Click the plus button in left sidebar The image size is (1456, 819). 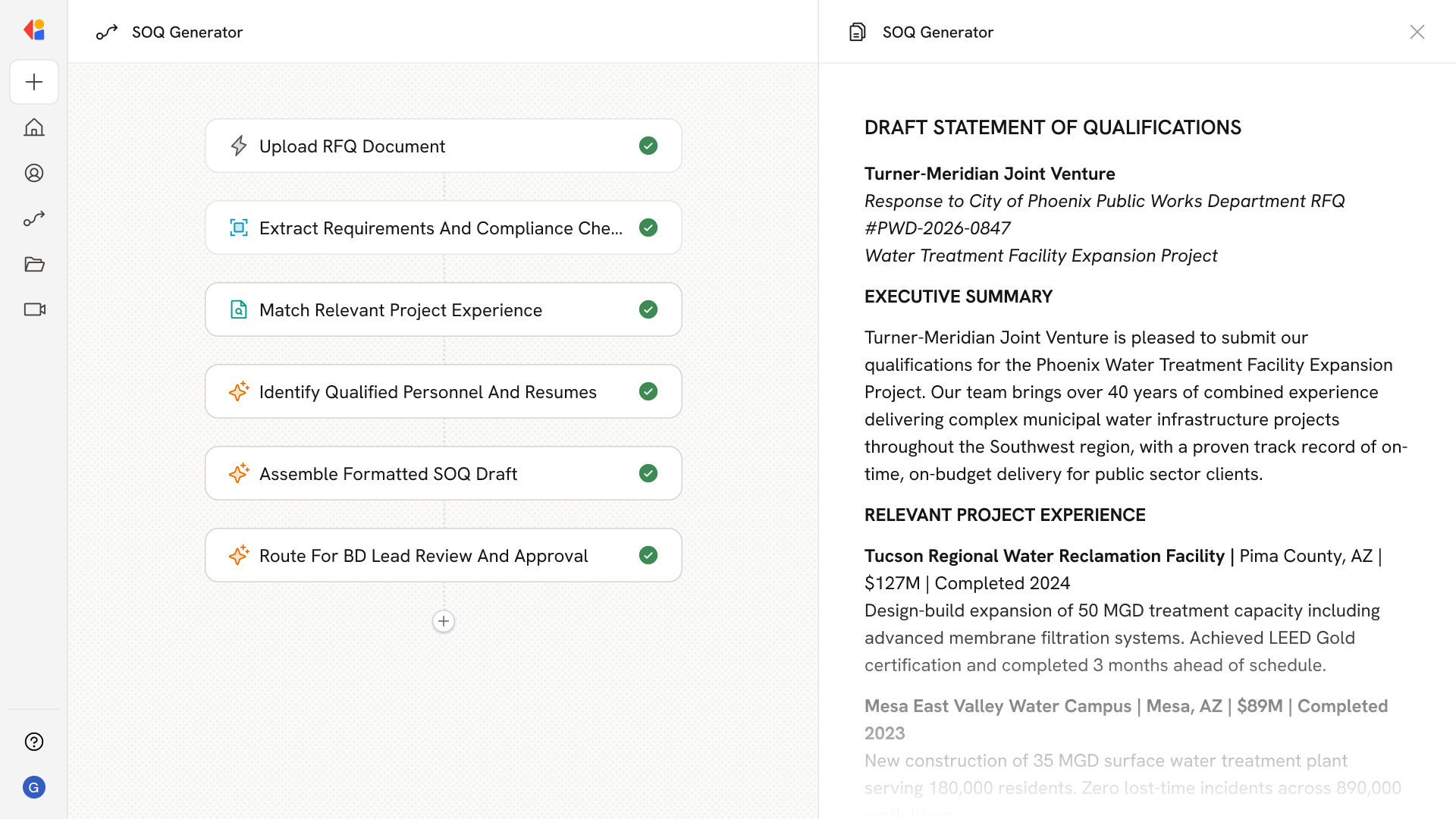(34, 82)
